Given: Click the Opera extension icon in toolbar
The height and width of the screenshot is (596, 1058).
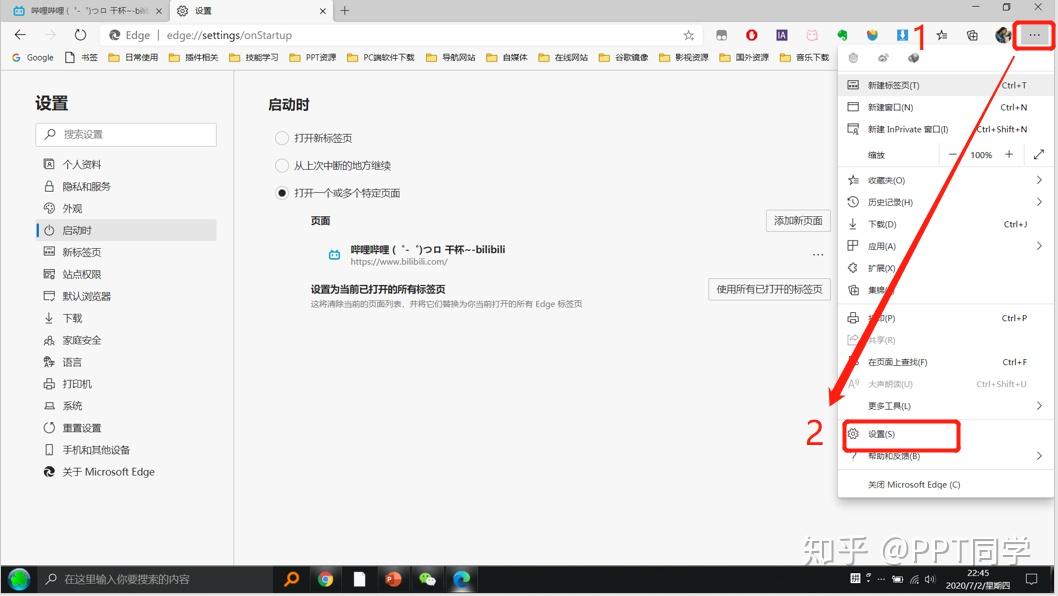Looking at the screenshot, I should [751, 35].
